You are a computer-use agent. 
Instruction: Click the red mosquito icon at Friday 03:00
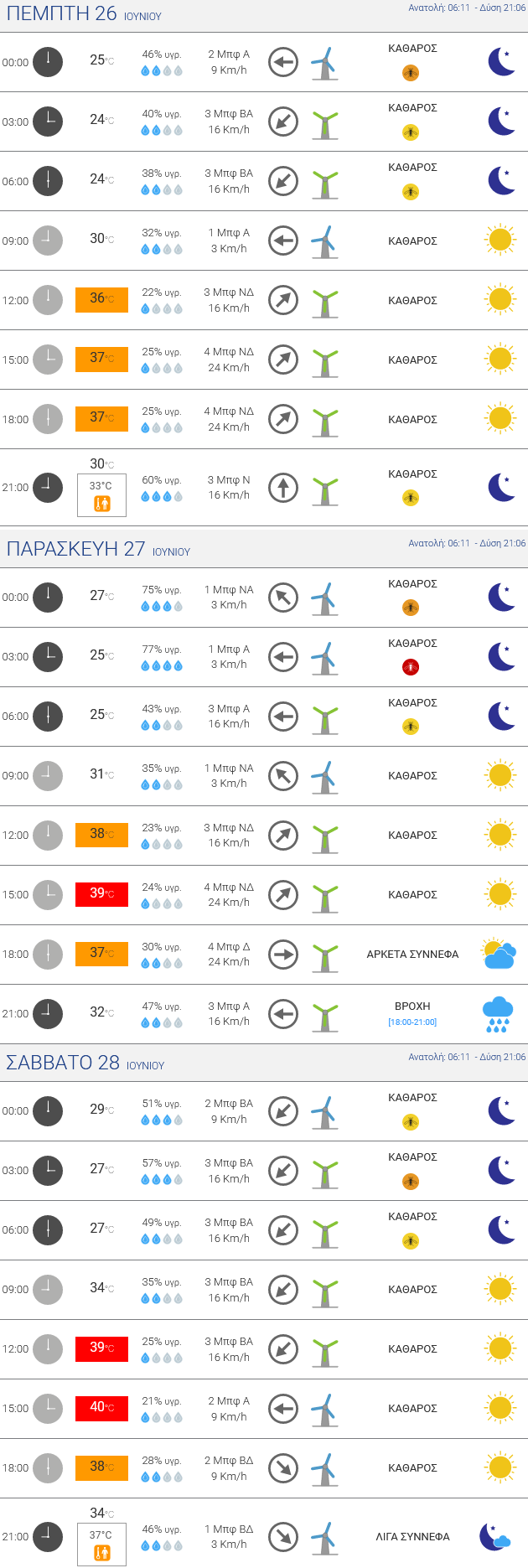(410, 667)
